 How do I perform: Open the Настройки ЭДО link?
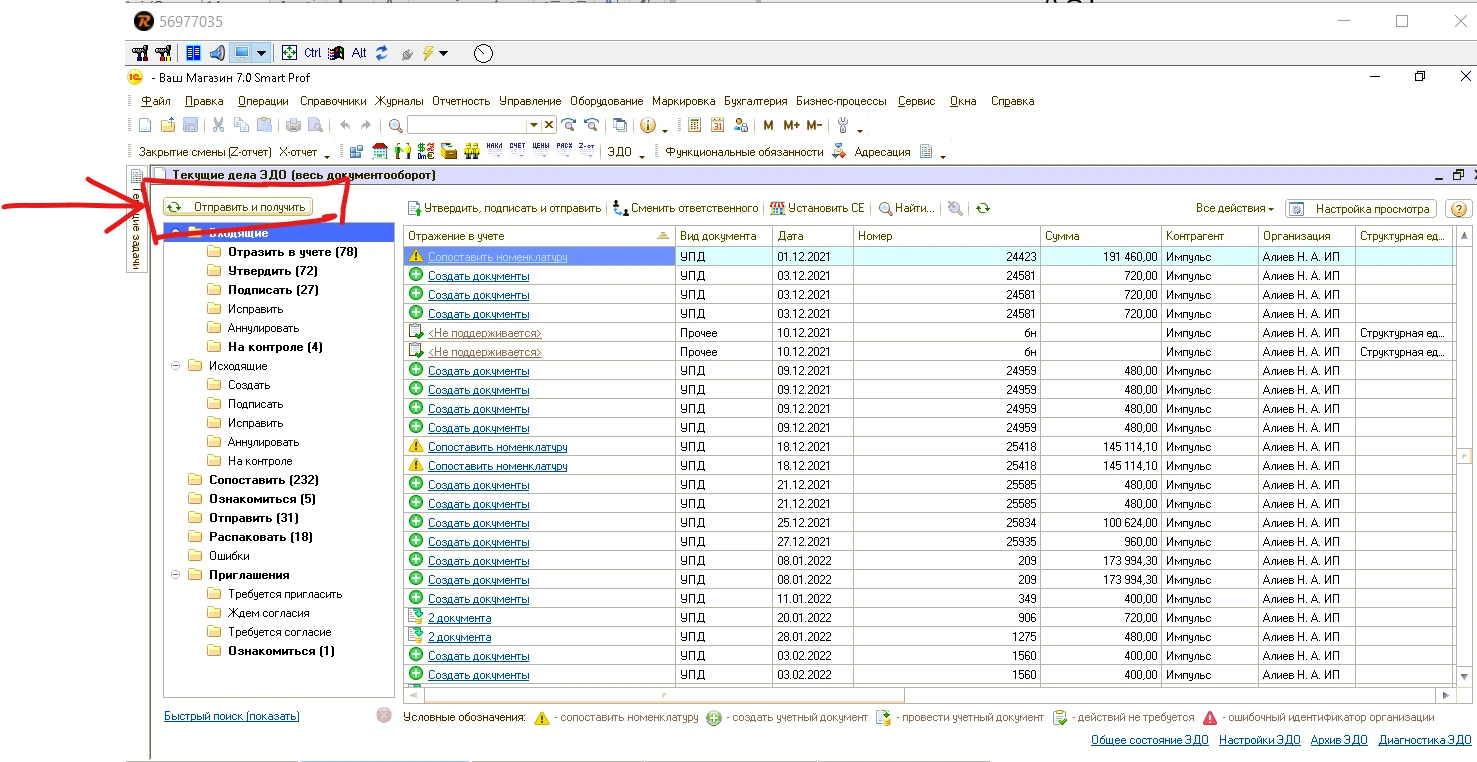pyautogui.click(x=1259, y=740)
